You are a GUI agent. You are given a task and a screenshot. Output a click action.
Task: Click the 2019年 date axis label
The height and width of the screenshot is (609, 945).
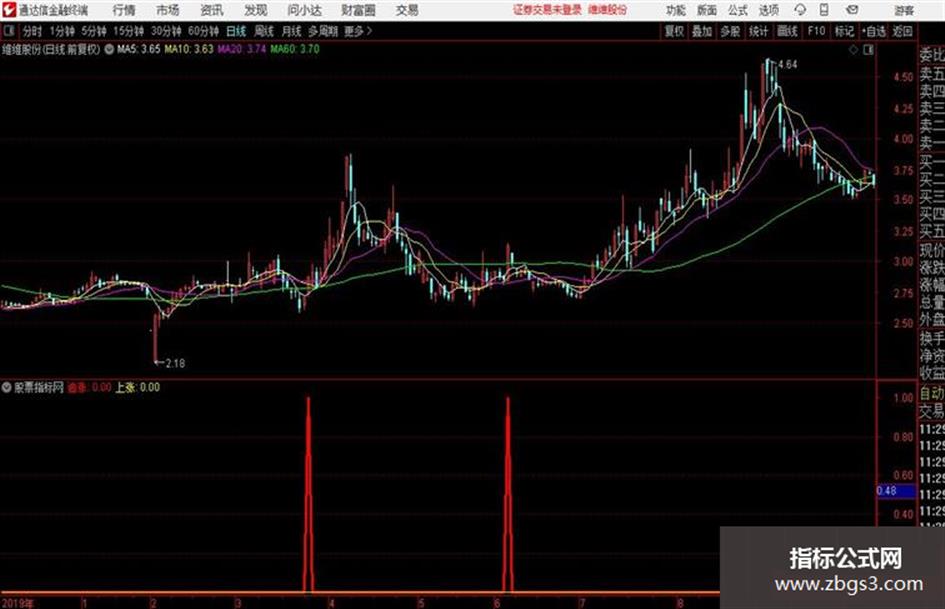(18, 602)
